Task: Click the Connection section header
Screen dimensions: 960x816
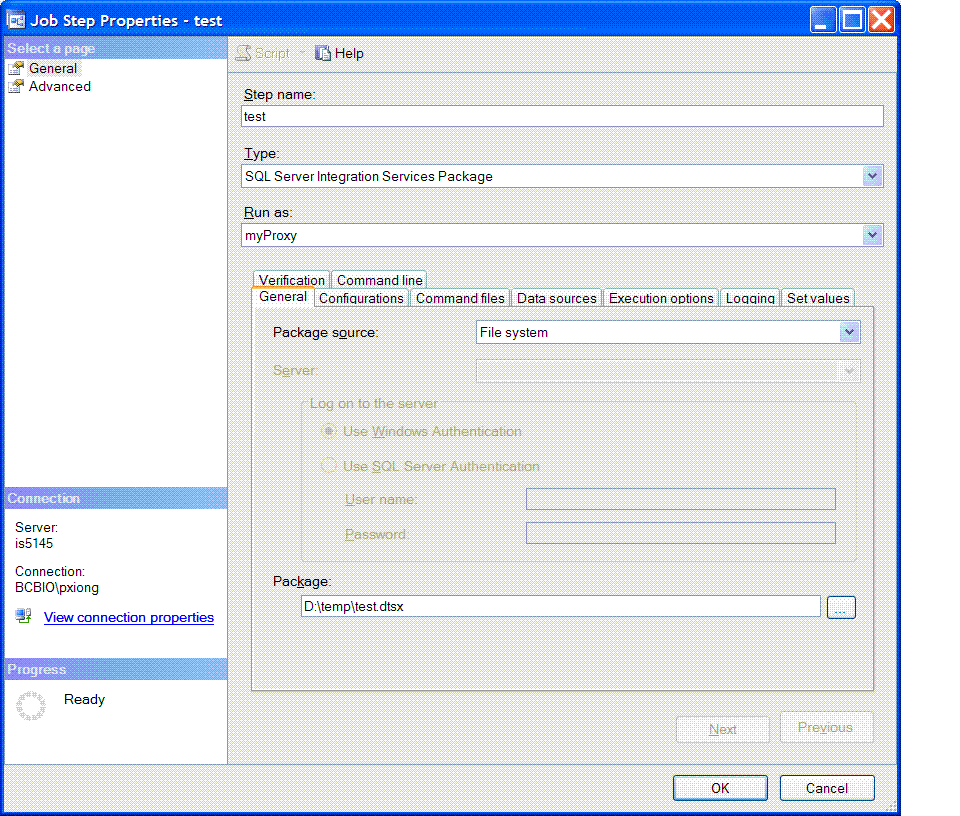Action: click(115, 498)
